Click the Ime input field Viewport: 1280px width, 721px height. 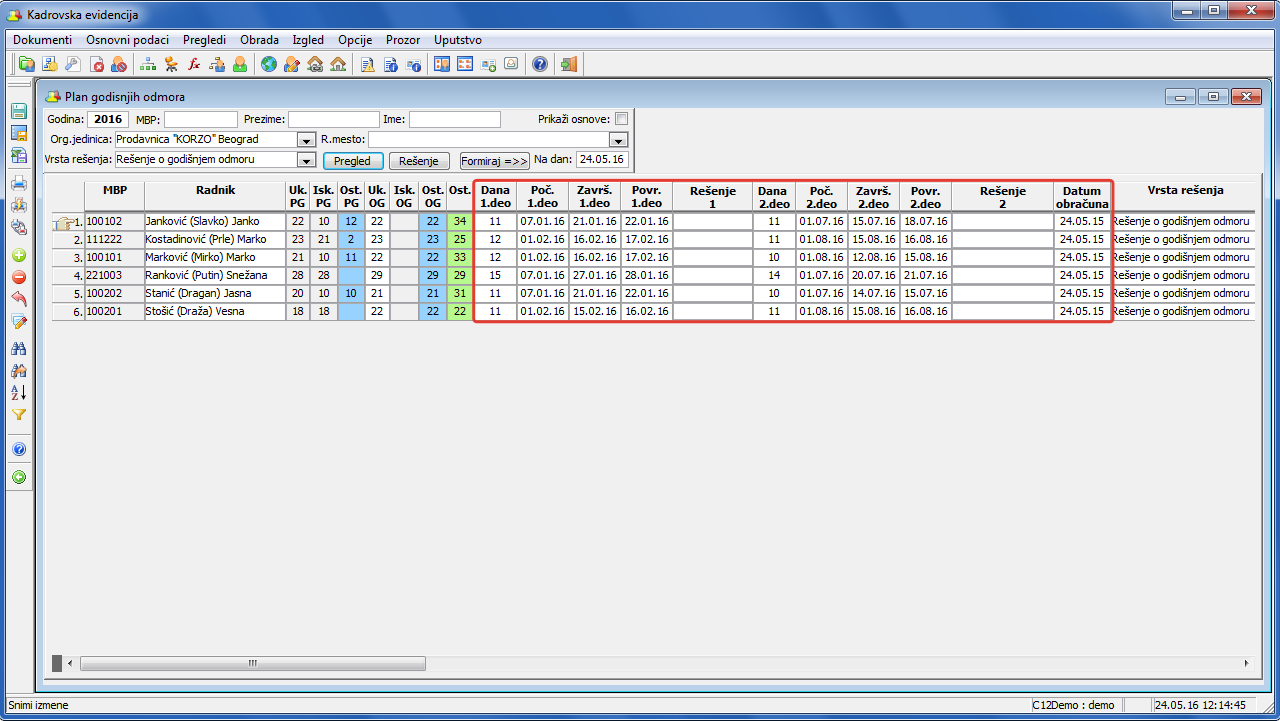tap(455, 119)
